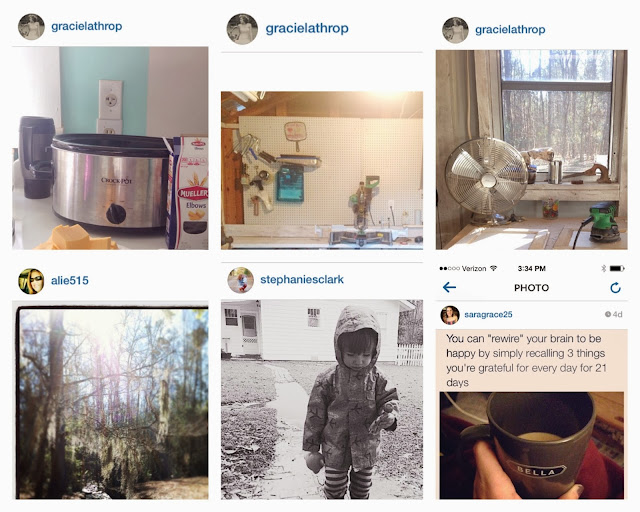
Task: Open gracielathrop avatar above pegboard workshop photo
Action: point(242,29)
